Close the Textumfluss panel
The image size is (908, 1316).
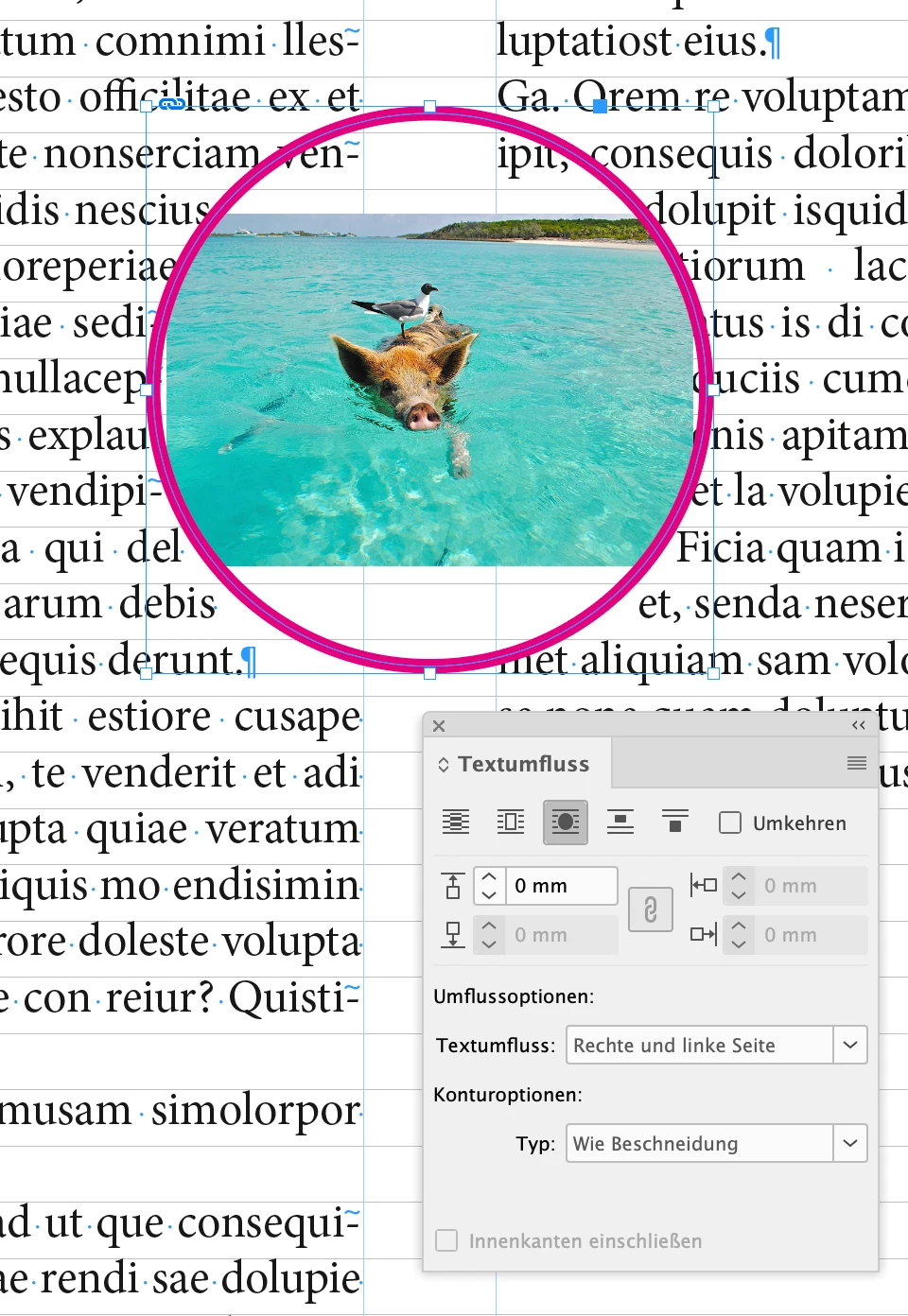tap(439, 726)
